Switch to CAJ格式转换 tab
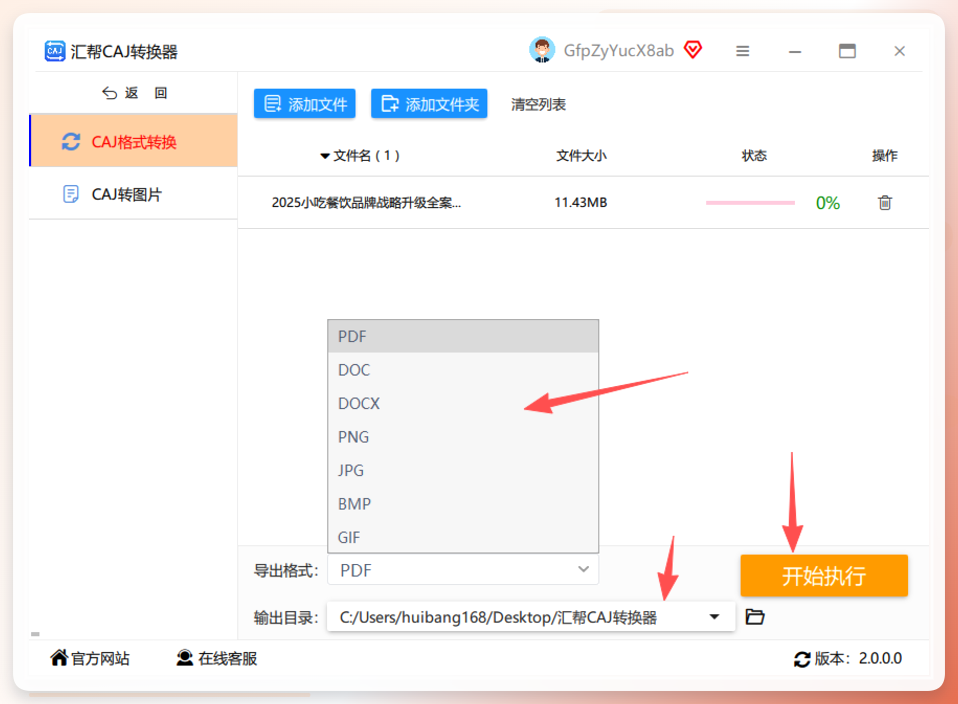Image resolution: width=958 pixels, height=704 pixels. point(134,141)
